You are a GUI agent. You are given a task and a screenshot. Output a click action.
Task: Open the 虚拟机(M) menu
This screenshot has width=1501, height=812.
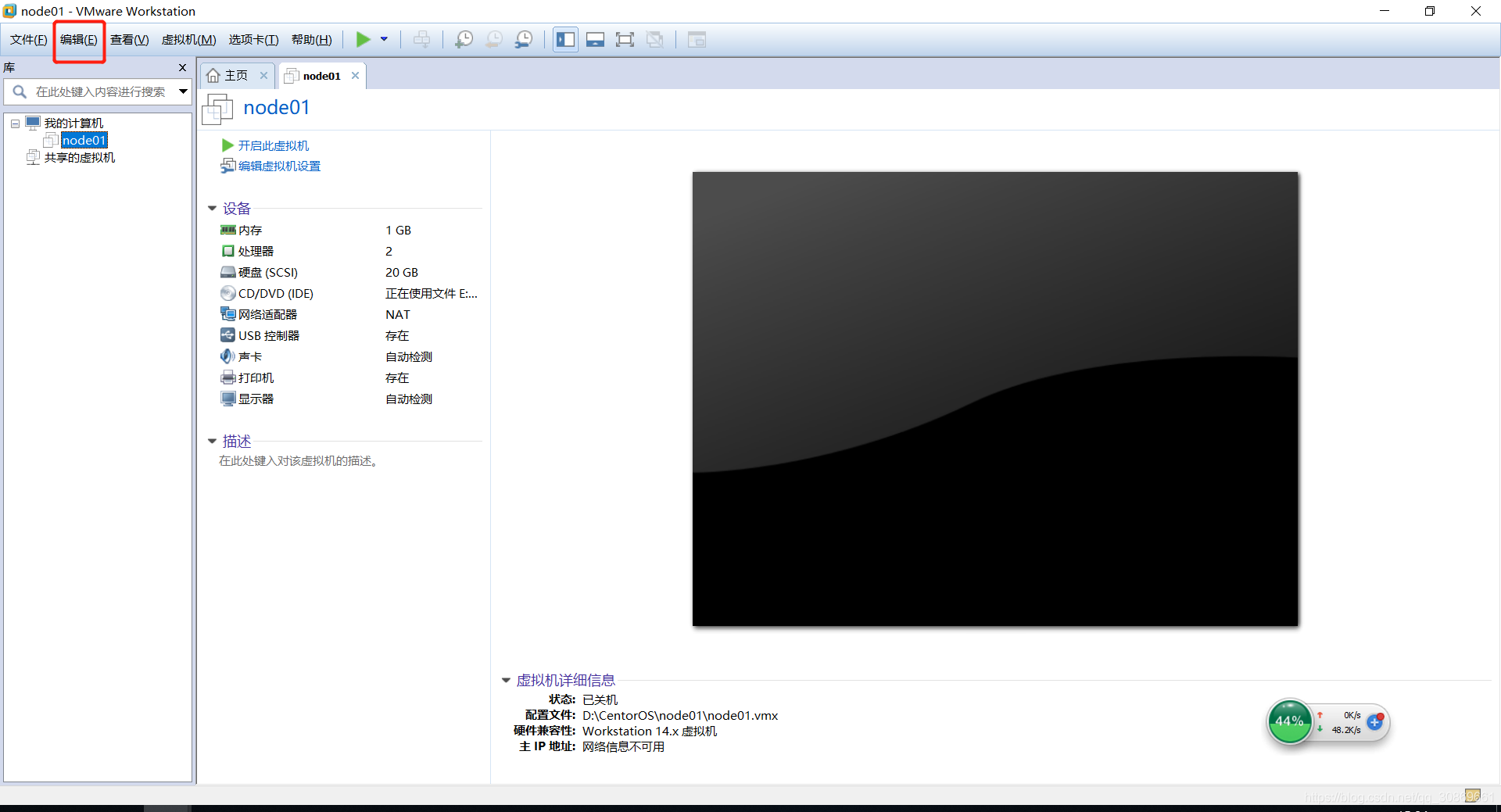[188, 40]
